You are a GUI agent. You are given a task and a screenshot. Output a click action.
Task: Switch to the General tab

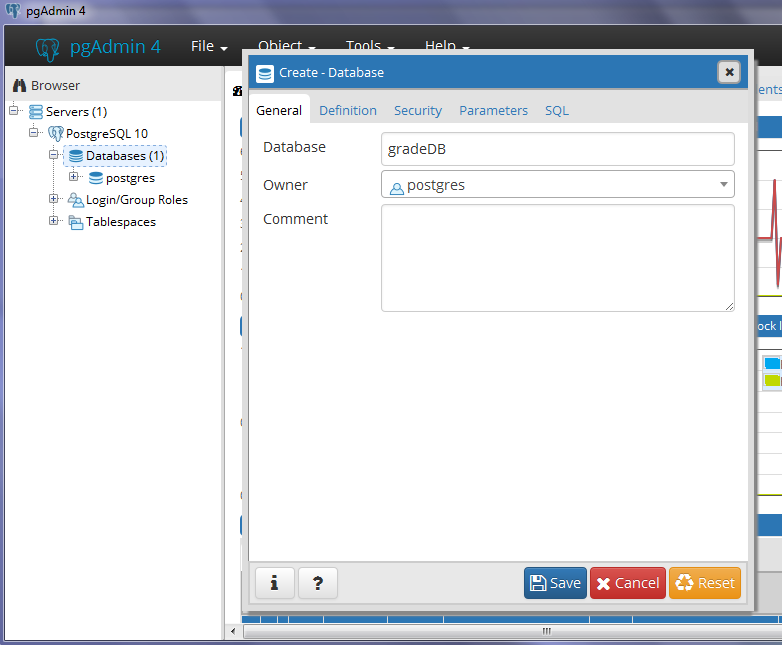pos(279,110)
